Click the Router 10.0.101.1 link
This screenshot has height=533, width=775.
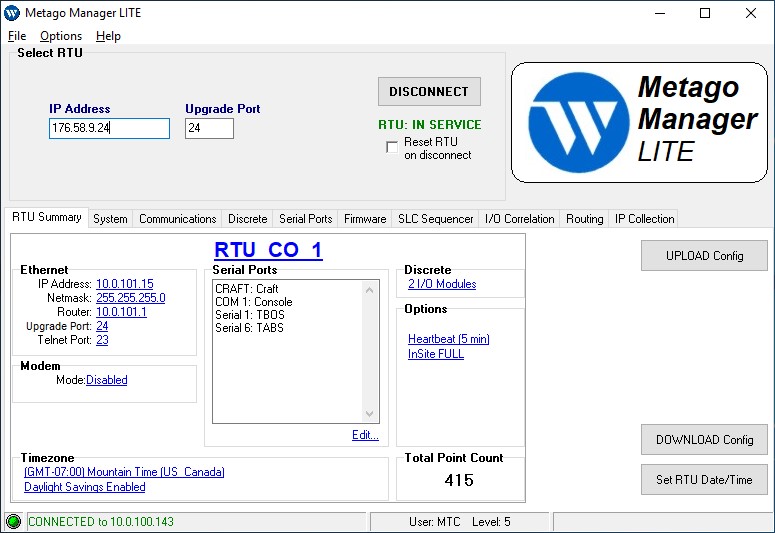click(121, 312)
